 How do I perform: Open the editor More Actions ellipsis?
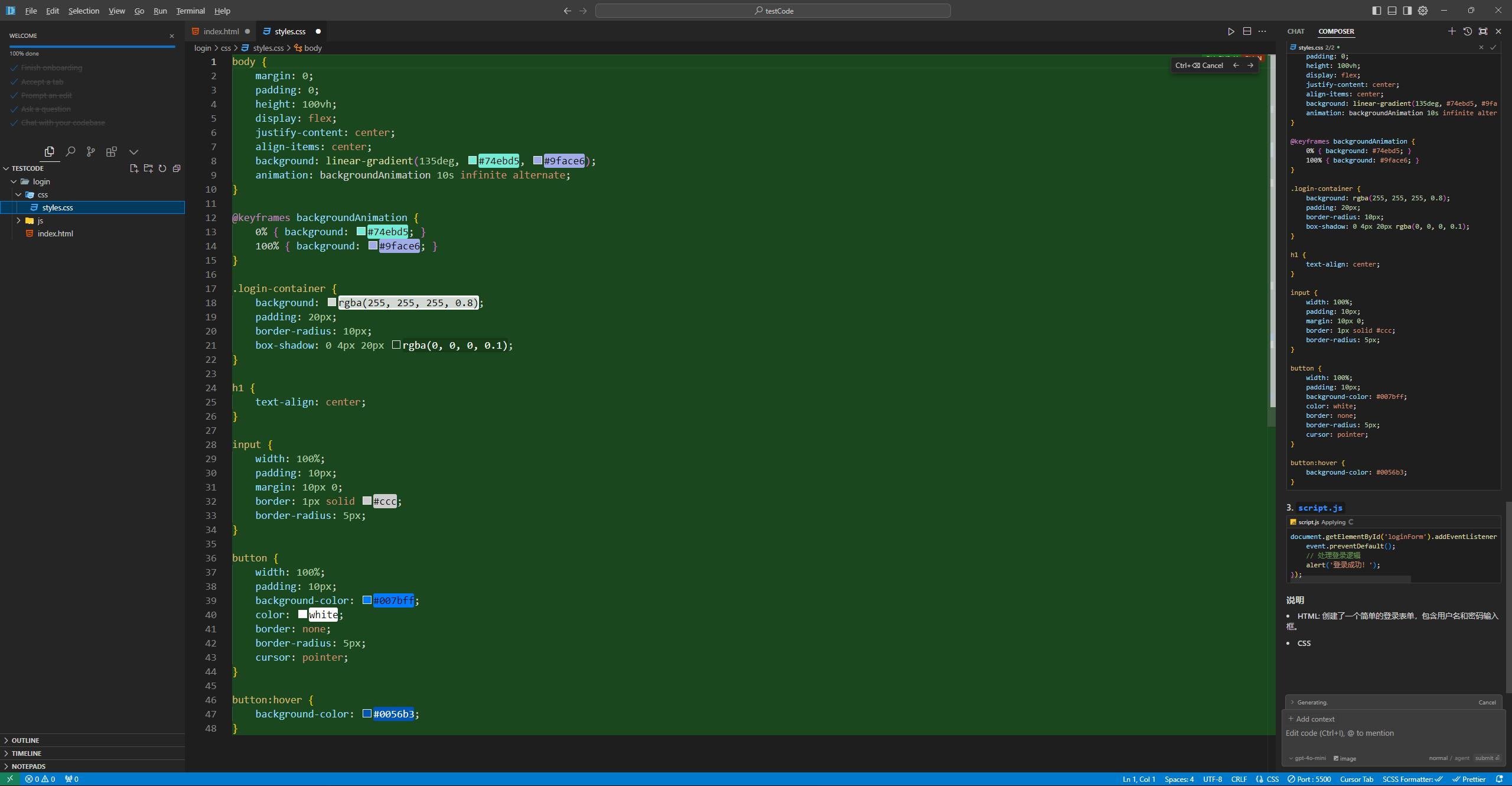tap(1262, 31)
